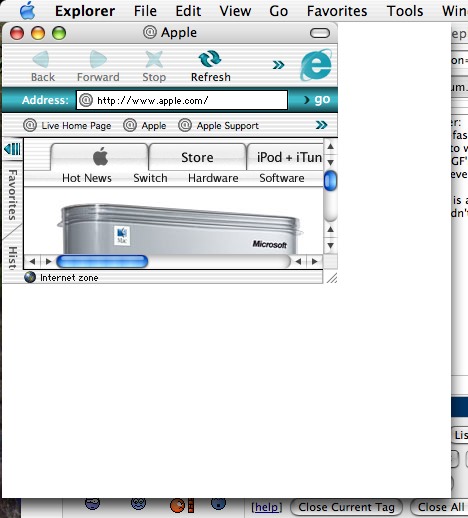The height and width of the screenshot is (518, 468).
Task: Collapse the Explorer bar sidebar arrow
Action: click(x=12, y=149)
